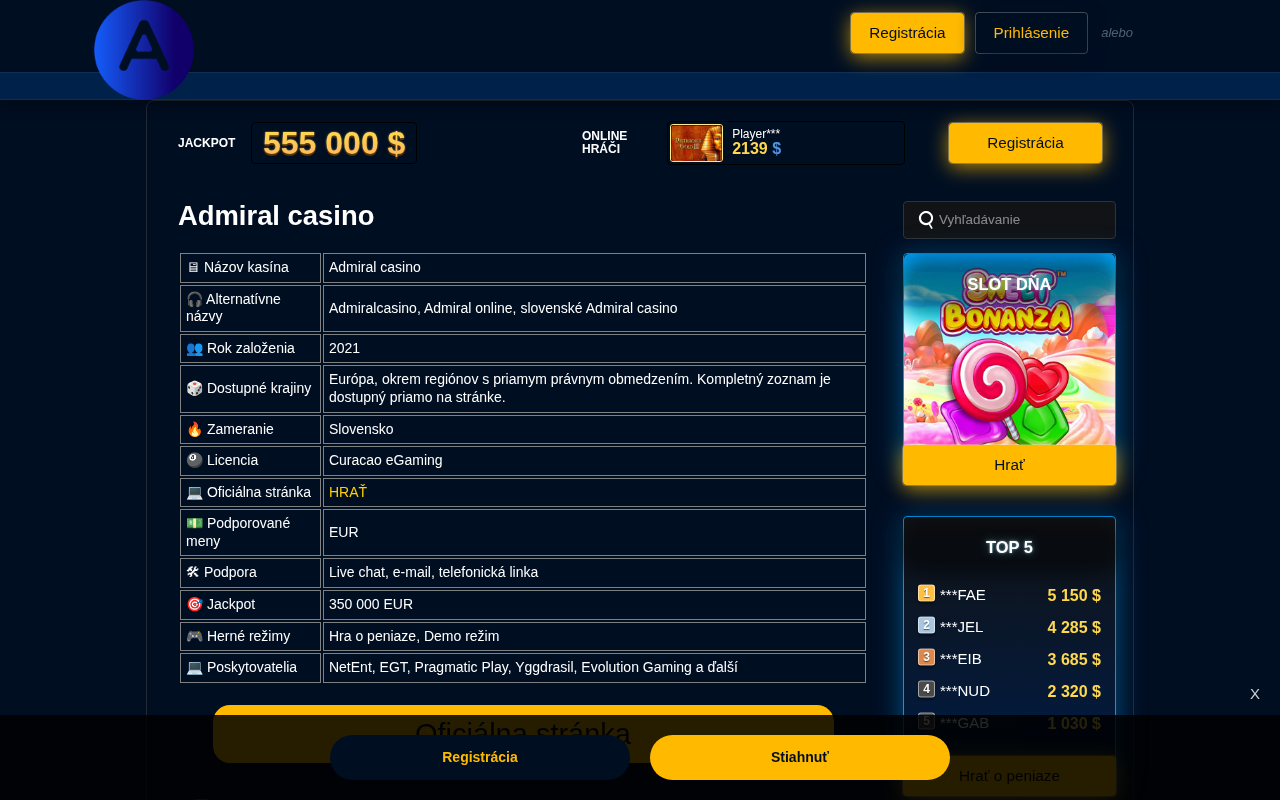Click the 350 000 EUR jackpot cell
The width and height of the screenshot is (1280, 800).
point(594,605)
